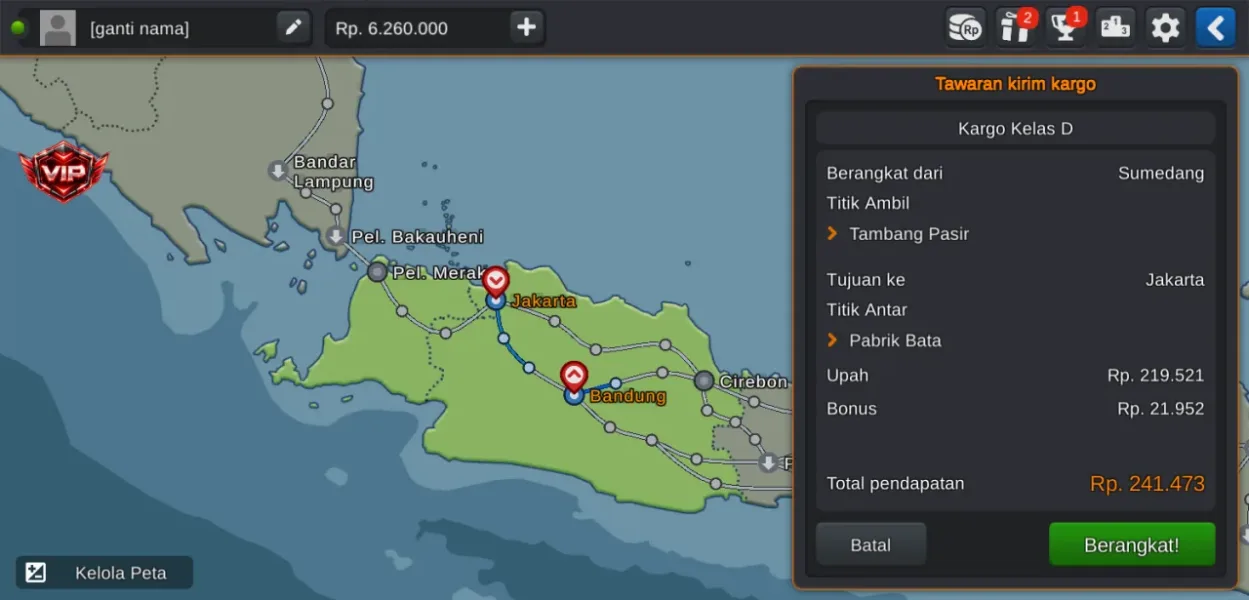Click the Cirebon city marker
1249x600 pixels.
click(x=704, y=381)
